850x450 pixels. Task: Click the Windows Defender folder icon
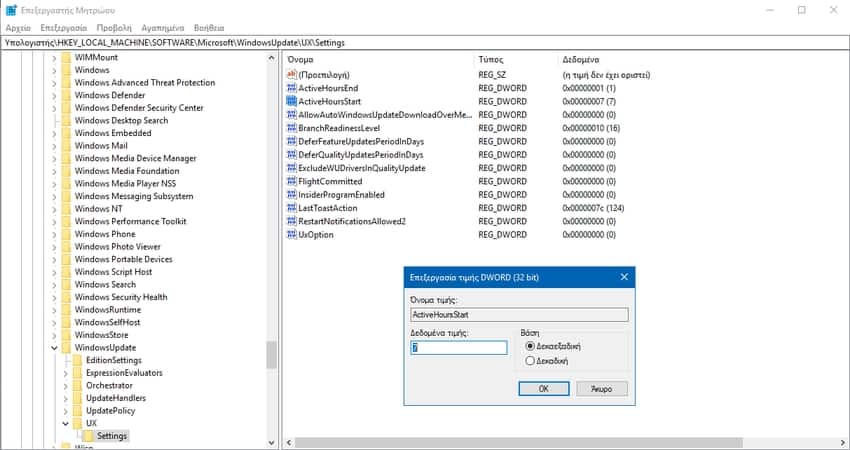pos(66,95)
